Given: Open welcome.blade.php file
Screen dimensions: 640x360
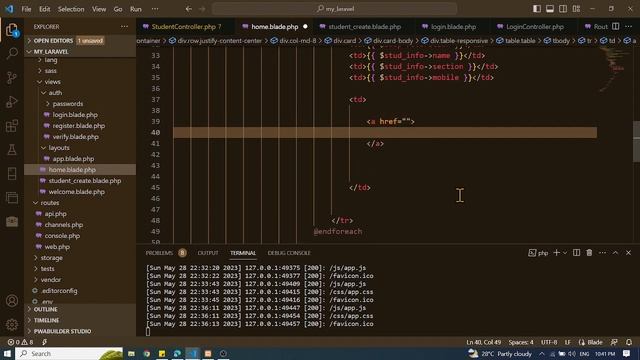Looking at the screenshot, I should 76,192.
